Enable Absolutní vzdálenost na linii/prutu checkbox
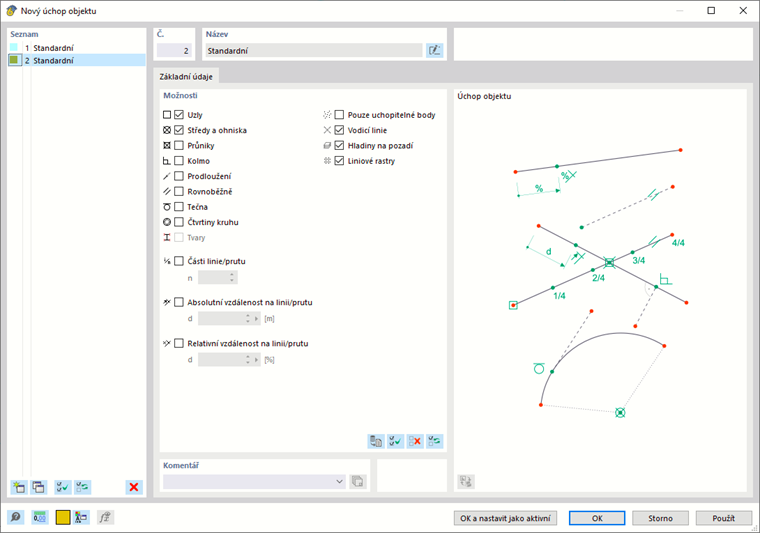 pos(179,302)
